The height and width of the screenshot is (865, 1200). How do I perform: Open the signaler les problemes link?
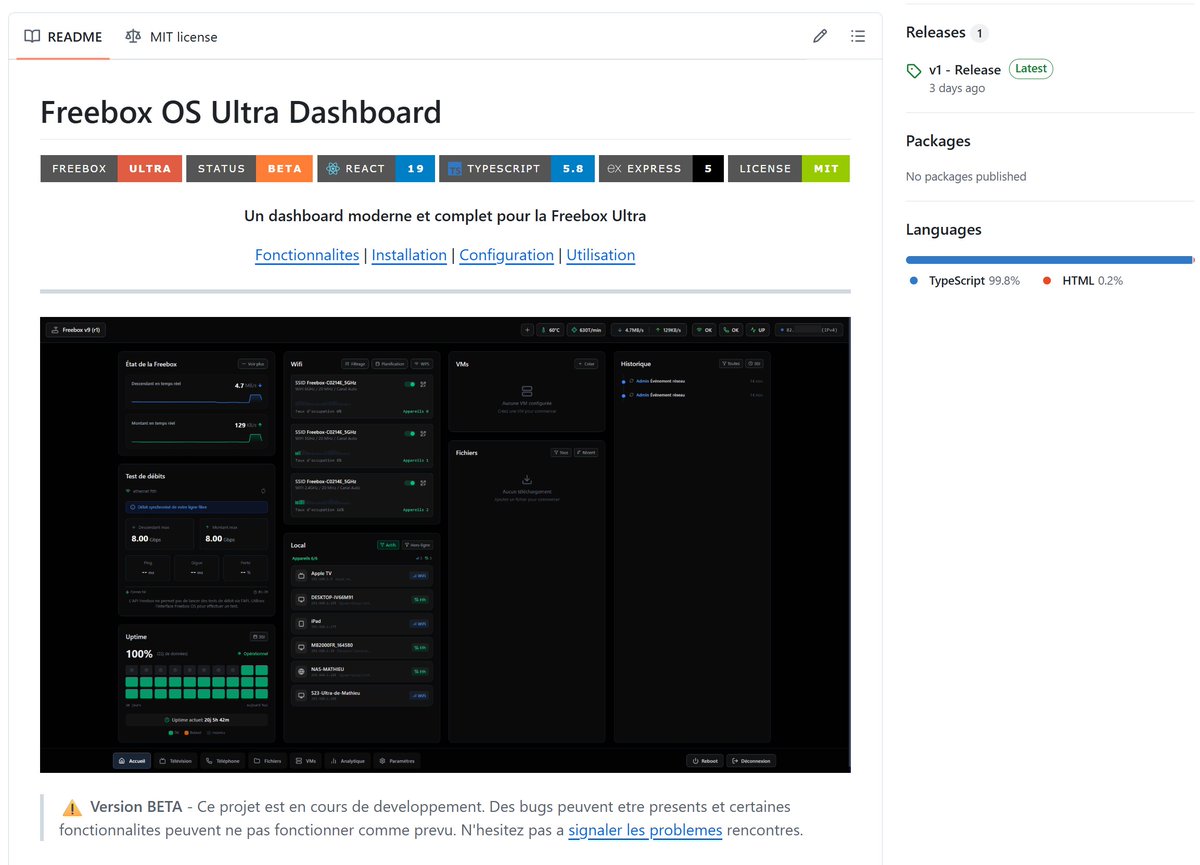coord(645,830)
